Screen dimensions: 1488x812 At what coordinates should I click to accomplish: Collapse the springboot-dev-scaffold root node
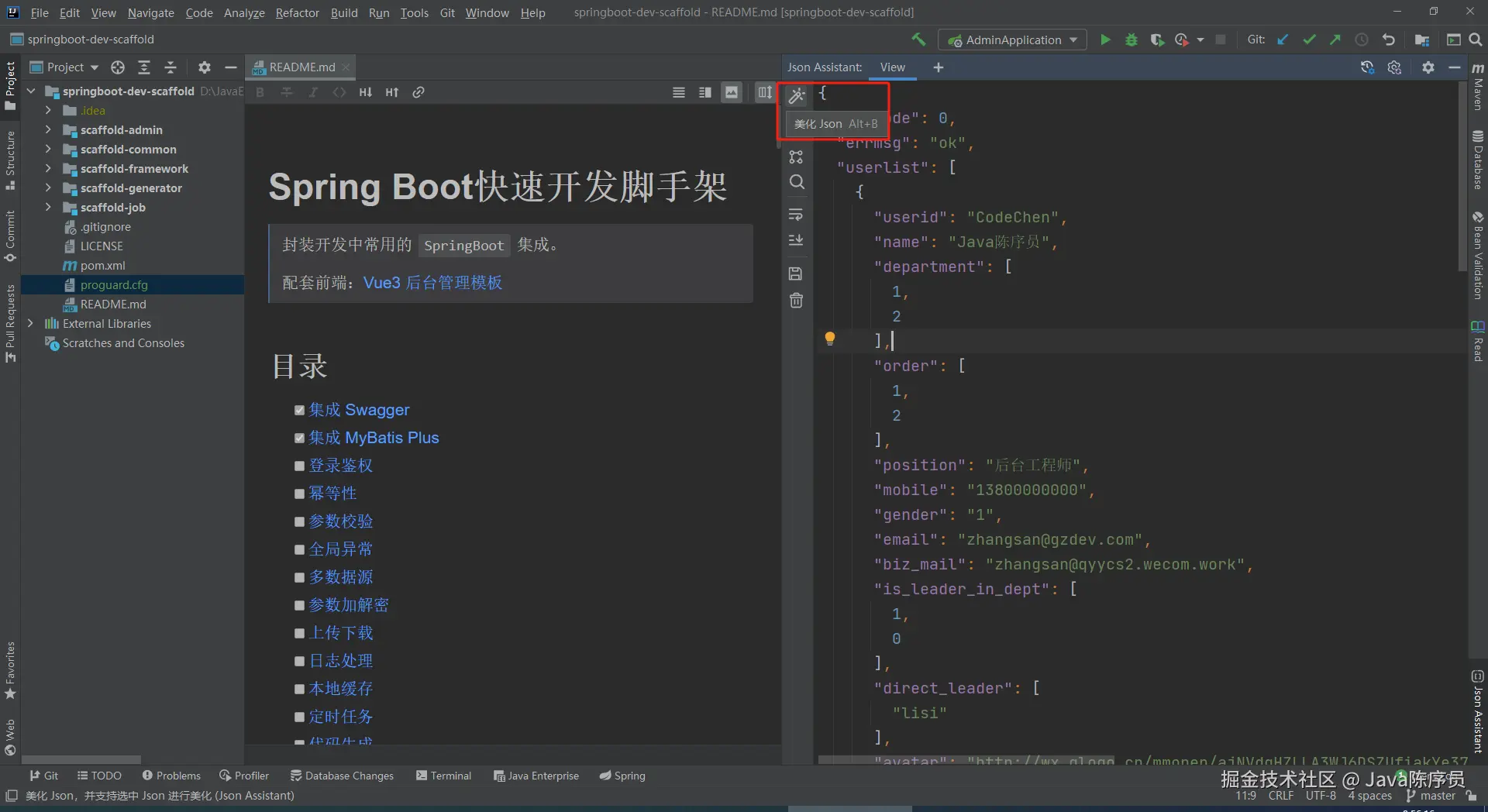tap(31, 91)
